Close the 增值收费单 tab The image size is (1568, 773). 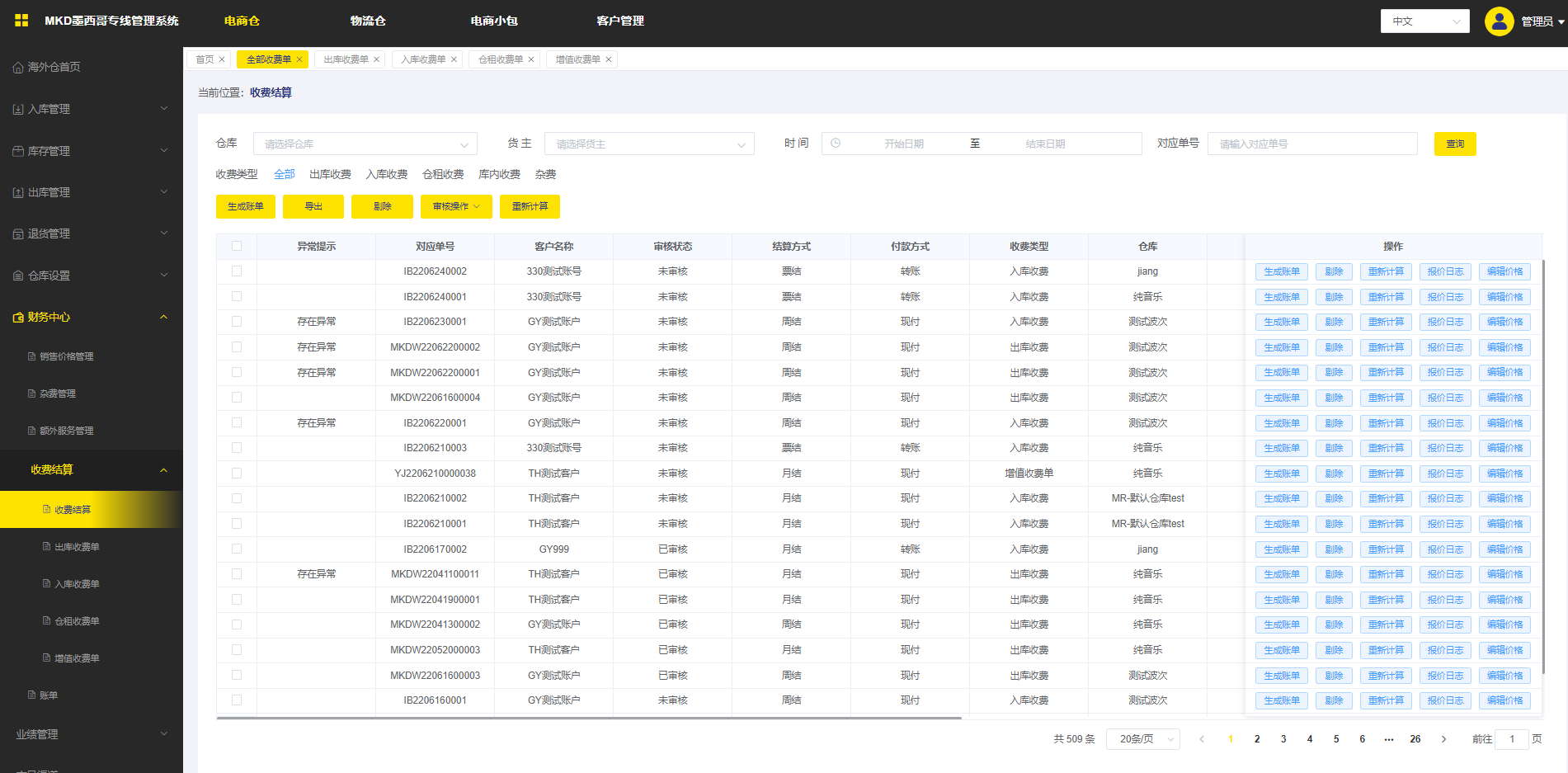pyautogui.click(x=609, y=59)
